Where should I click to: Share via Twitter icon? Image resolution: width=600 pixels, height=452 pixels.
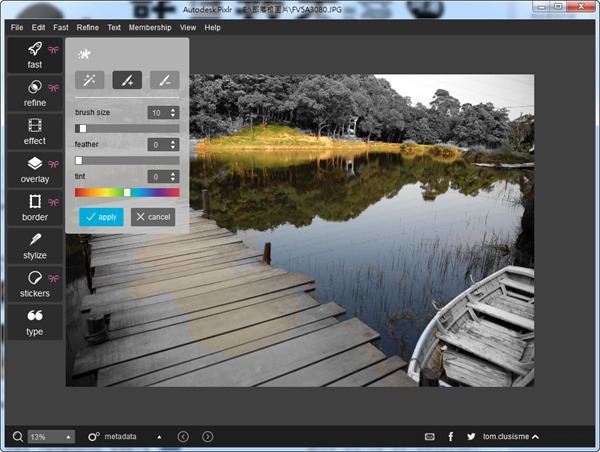[x=471, y=436]
